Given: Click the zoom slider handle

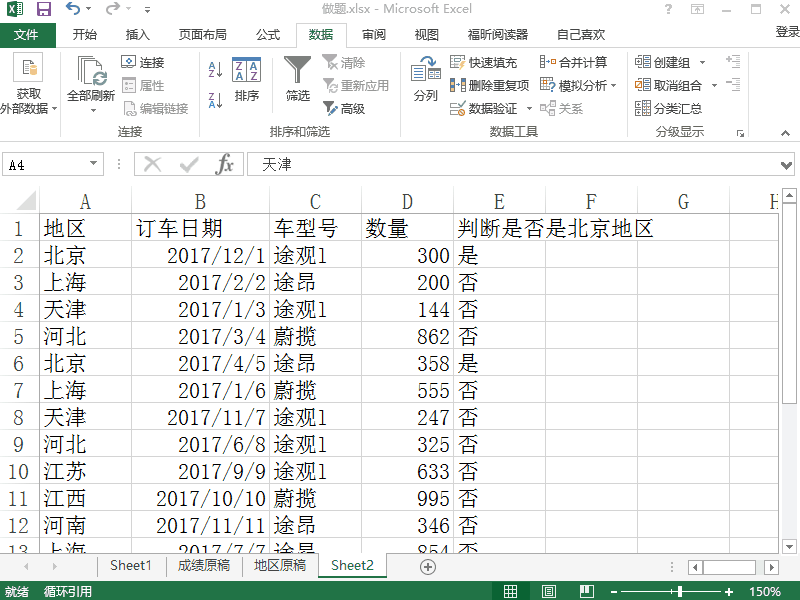Looking at the screenshot, I should (680, 592).
